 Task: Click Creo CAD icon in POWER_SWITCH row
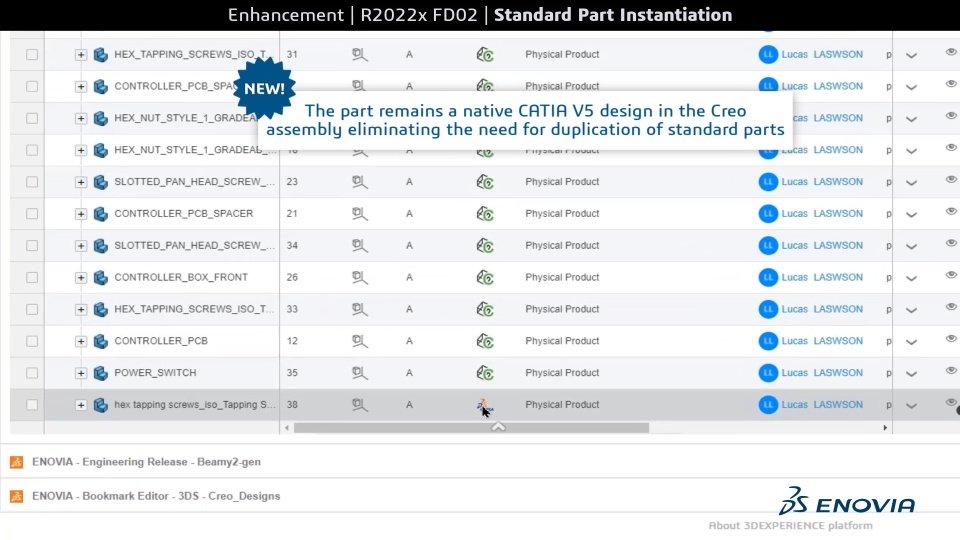[485, 373]
